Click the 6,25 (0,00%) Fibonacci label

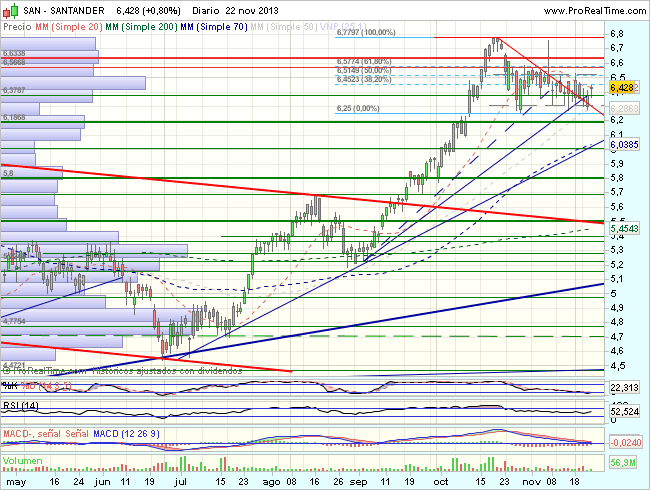[358, 108]
